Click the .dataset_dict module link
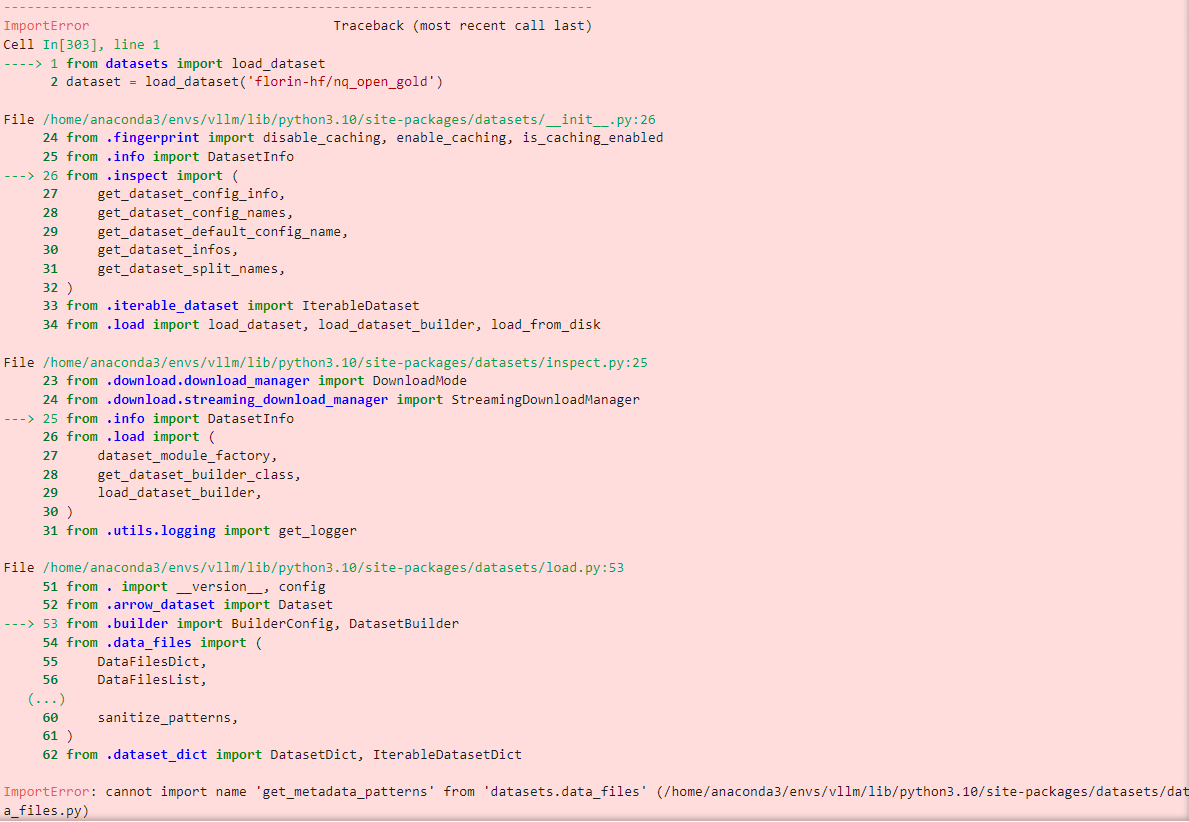Screen dimensions: 1189x822 pos(156,754)
